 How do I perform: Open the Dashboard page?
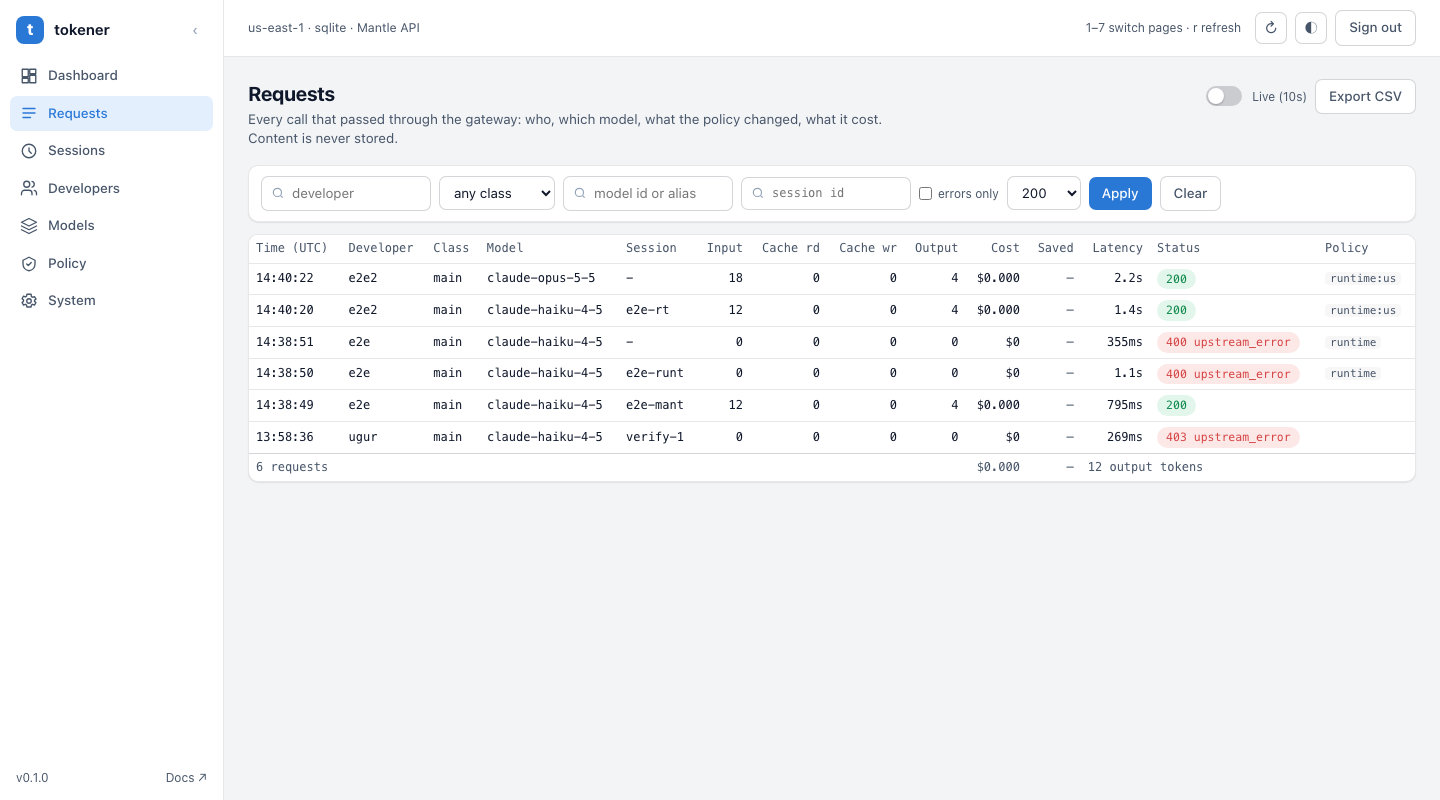(111, 76)
